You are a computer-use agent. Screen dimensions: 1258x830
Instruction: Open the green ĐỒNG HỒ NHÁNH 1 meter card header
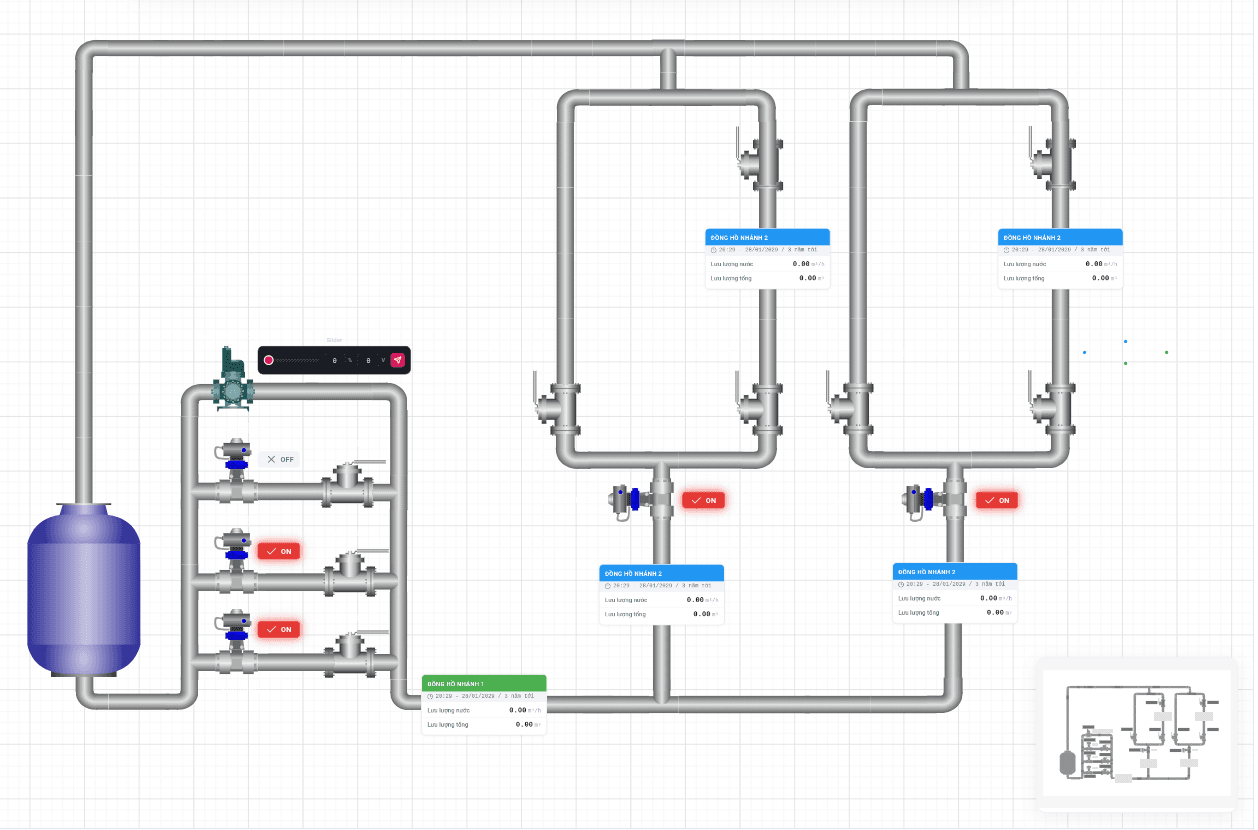coord(484,682)
